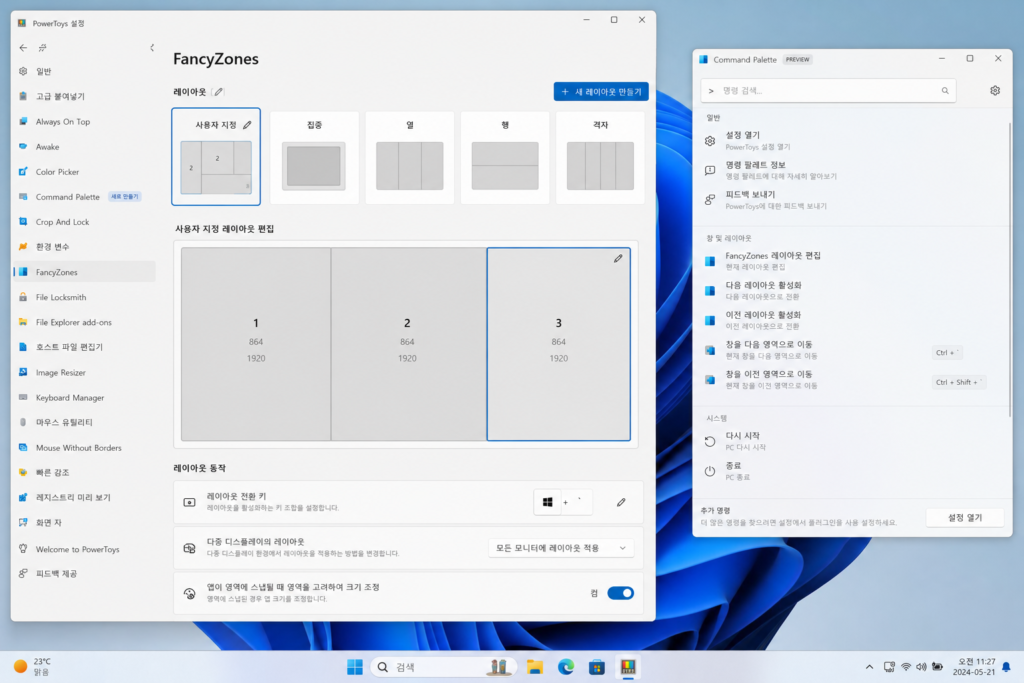Select zone 2 in the layout editor
Screen dimensions: 1024x683
pos(409,344)
